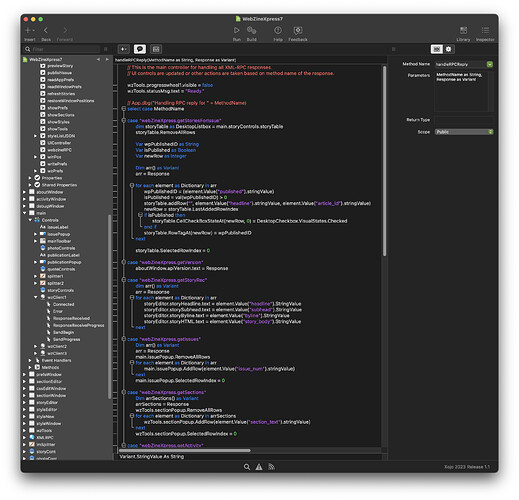Select the mainToolbar control
Screen dimensions: 519x500
pos(59,241)
